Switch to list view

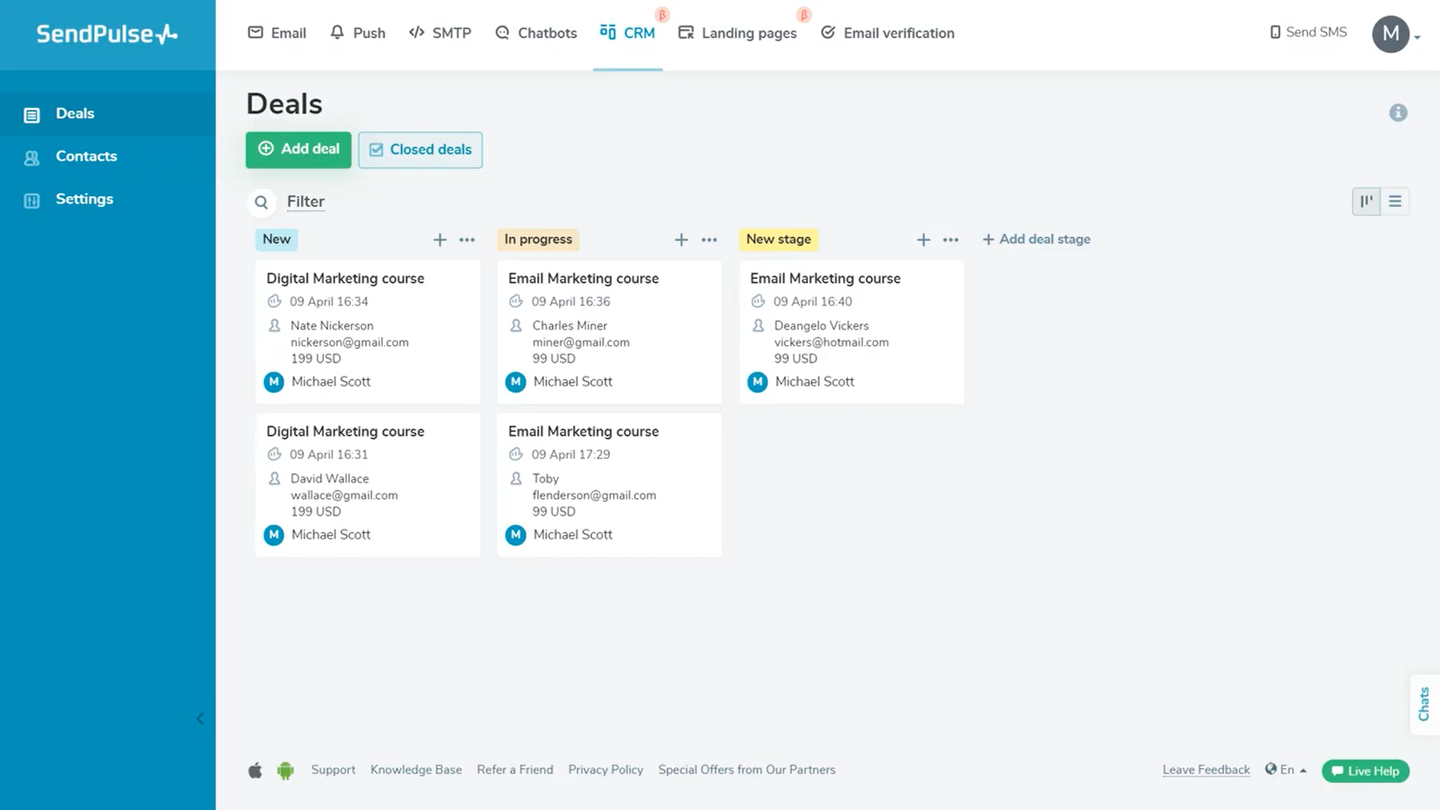point(1395,202)
